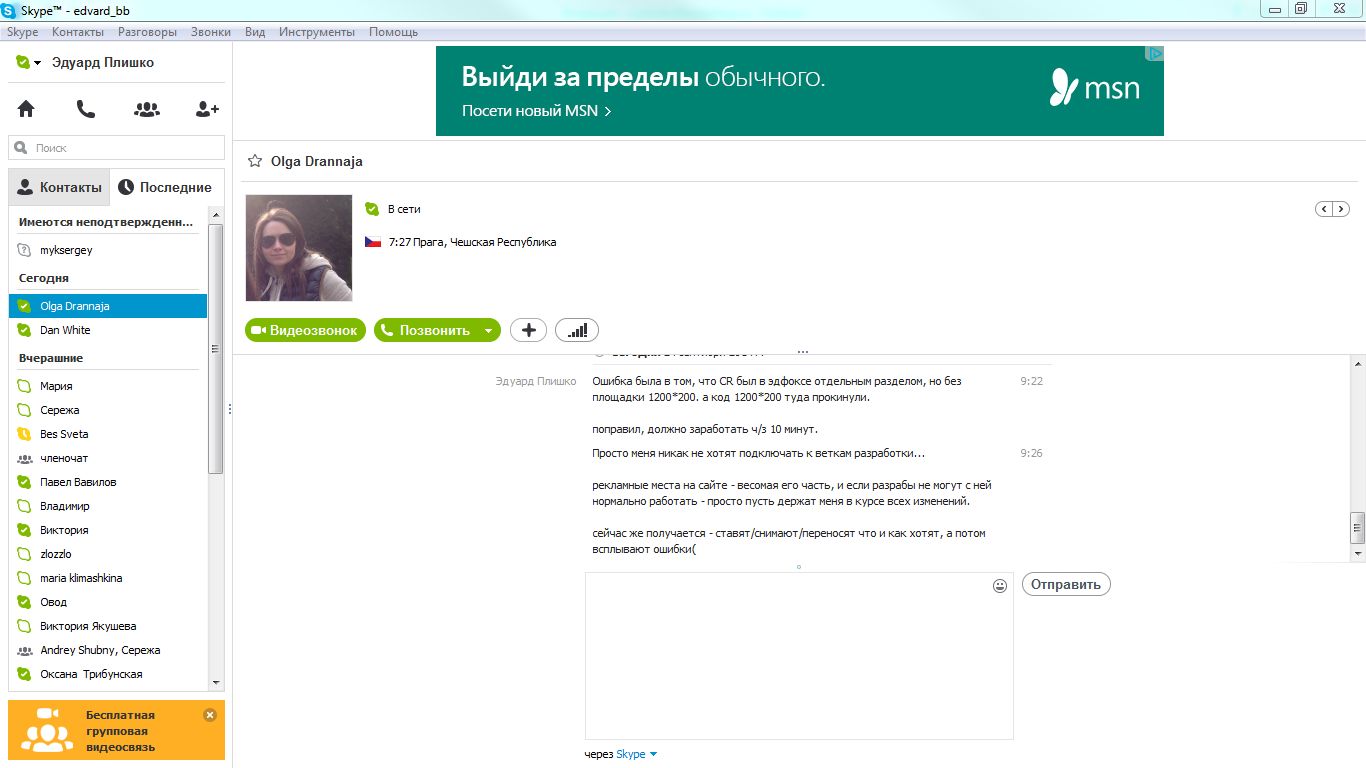Click the AdChoices icon on MSN banner

coord(1155,54)
